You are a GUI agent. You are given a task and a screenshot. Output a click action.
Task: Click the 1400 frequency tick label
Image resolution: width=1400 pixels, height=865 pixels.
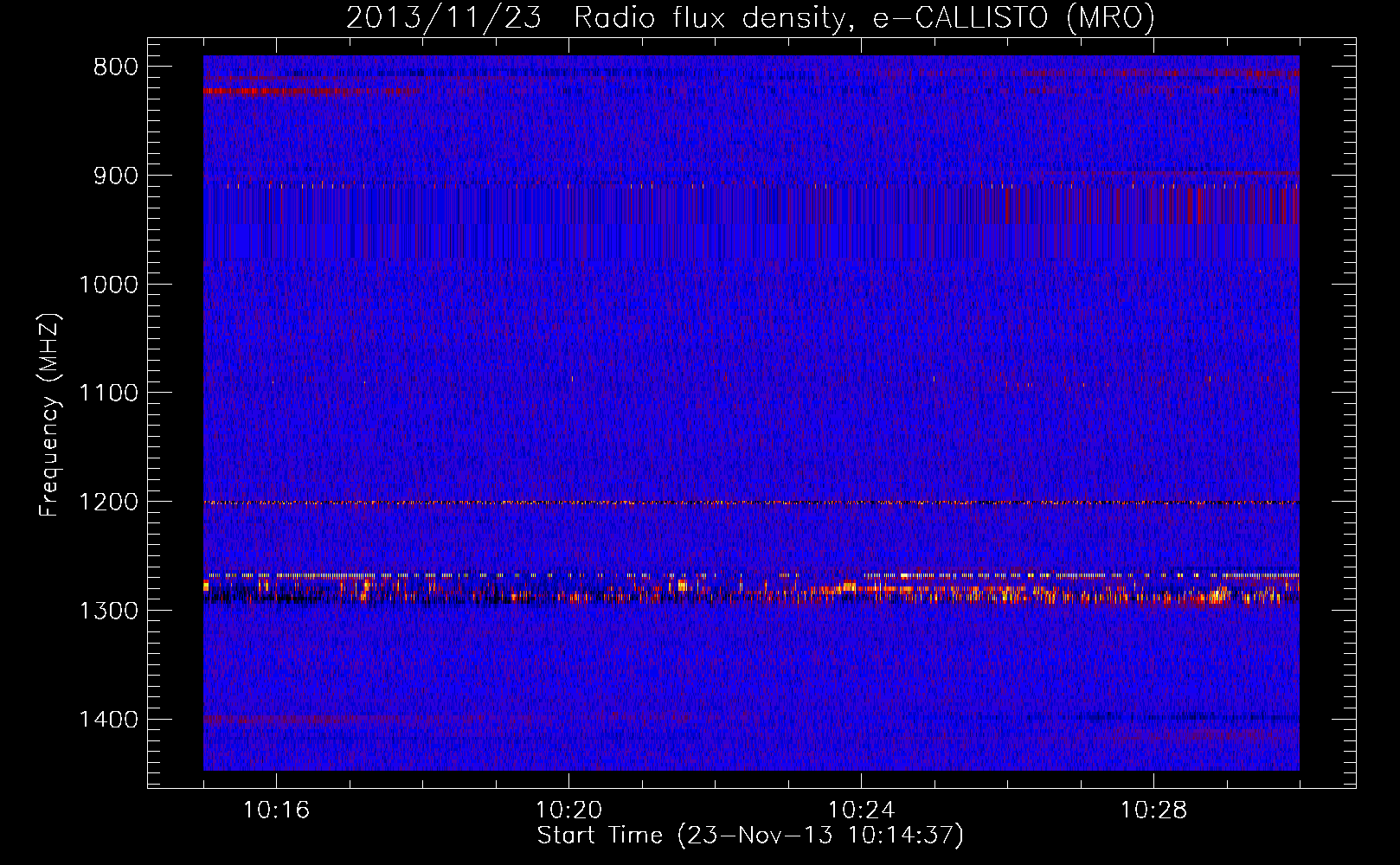tap(108, 720)
